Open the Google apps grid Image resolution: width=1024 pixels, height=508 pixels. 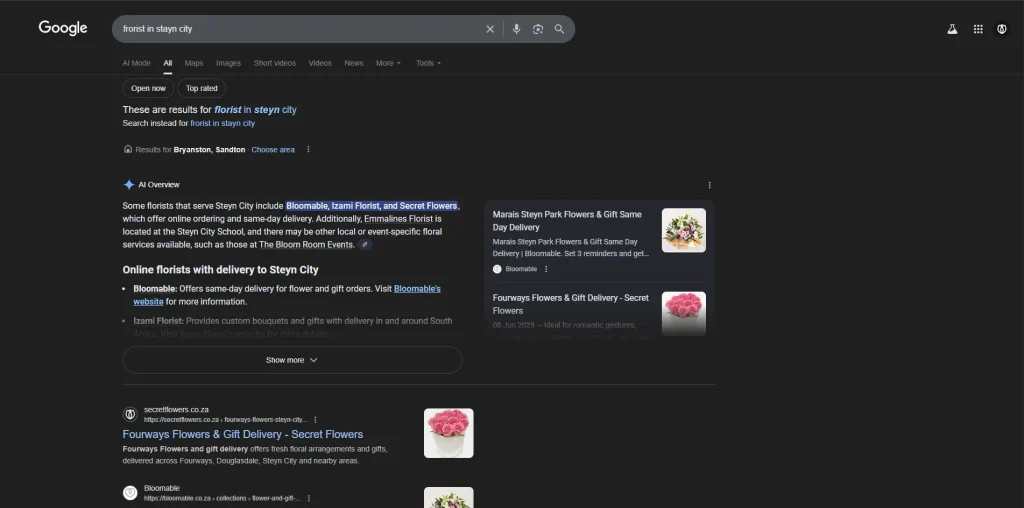977,29
